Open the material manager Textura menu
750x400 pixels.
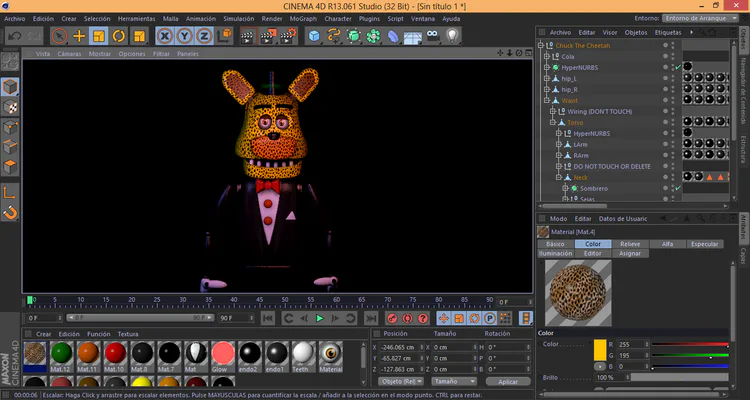coord(128,334)
